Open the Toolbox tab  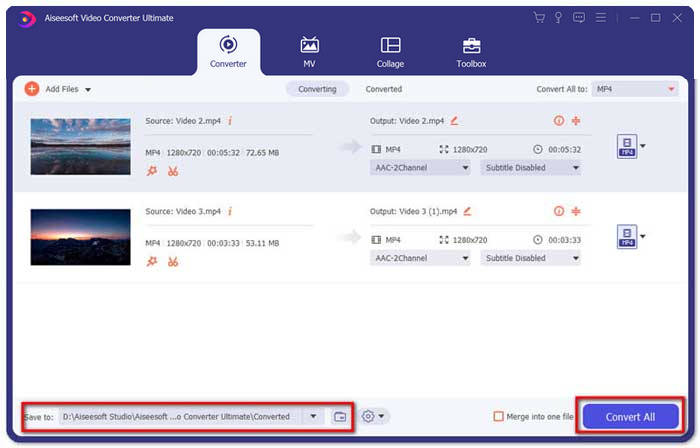(471, 52)
